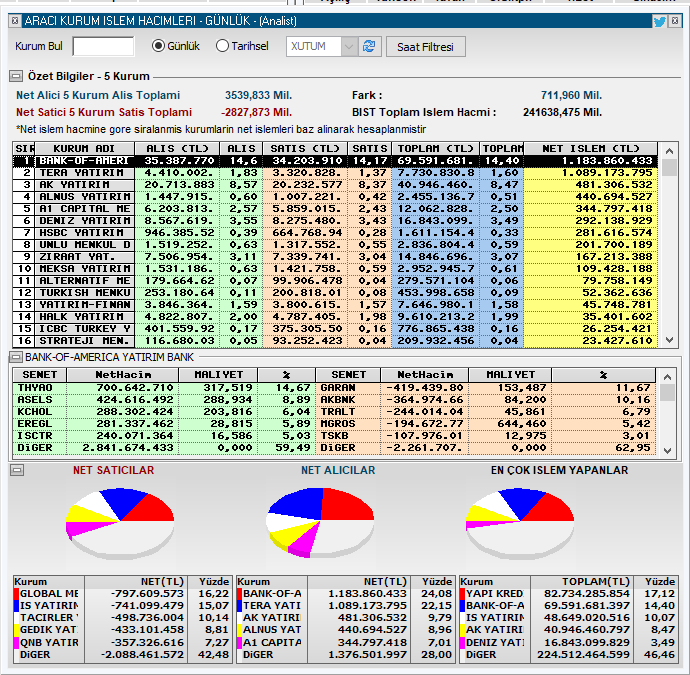This screenshot has width=690, height=675.
Task: Sort by SATIS (TL) column header
Action: (305, 148)
